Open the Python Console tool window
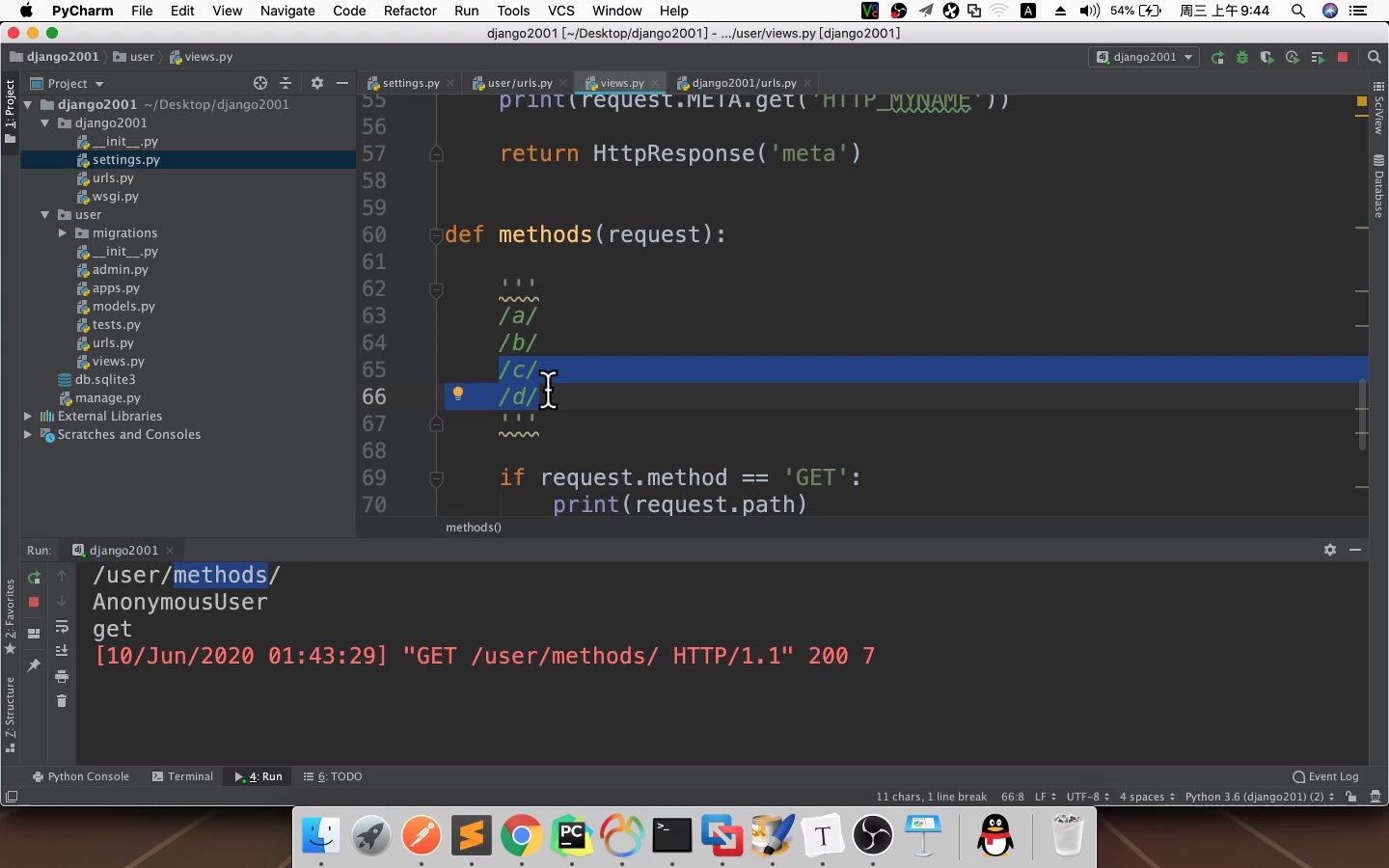 click(x=81, y=776)
